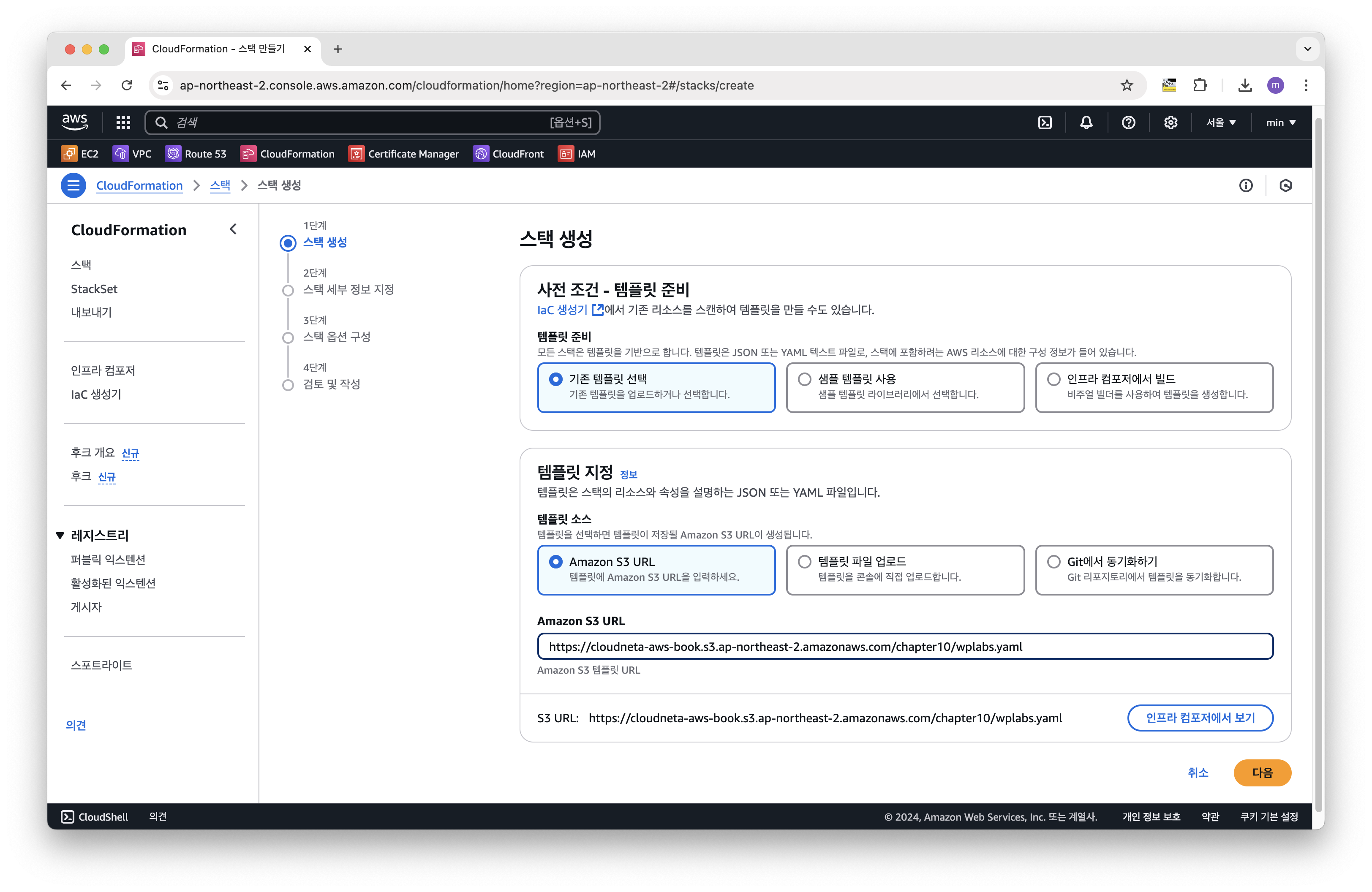Viewport: 1372px width, 892px height.
Task: Bookmark this page with the star
Action: (x=1127, y=85)
